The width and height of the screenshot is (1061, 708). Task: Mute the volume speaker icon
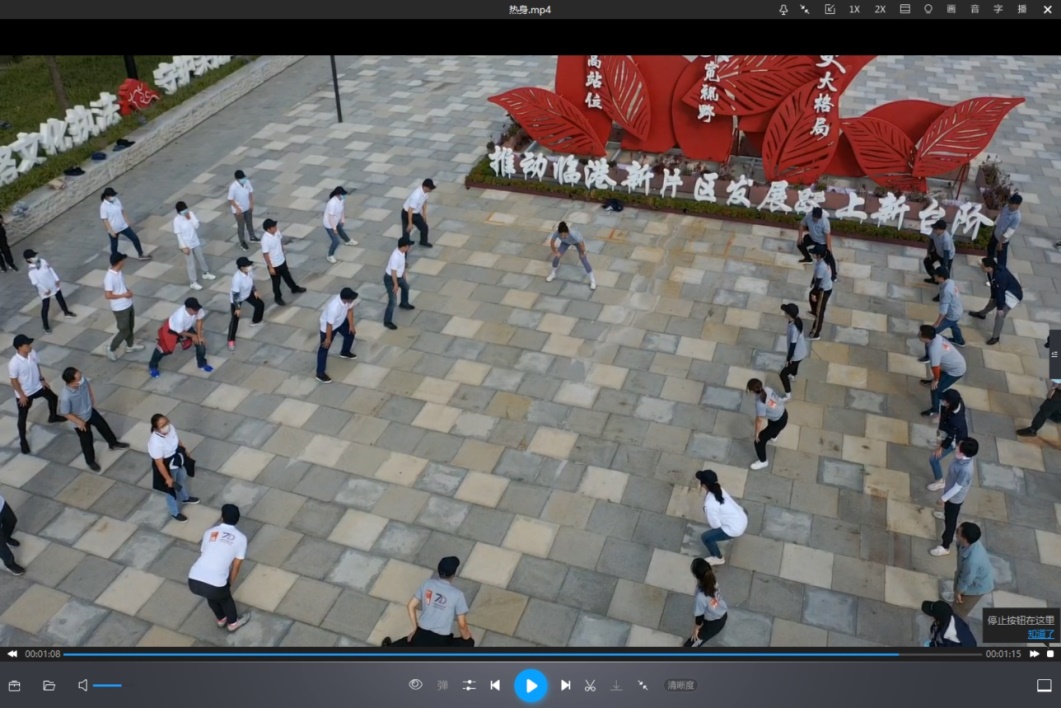[82, 685]
